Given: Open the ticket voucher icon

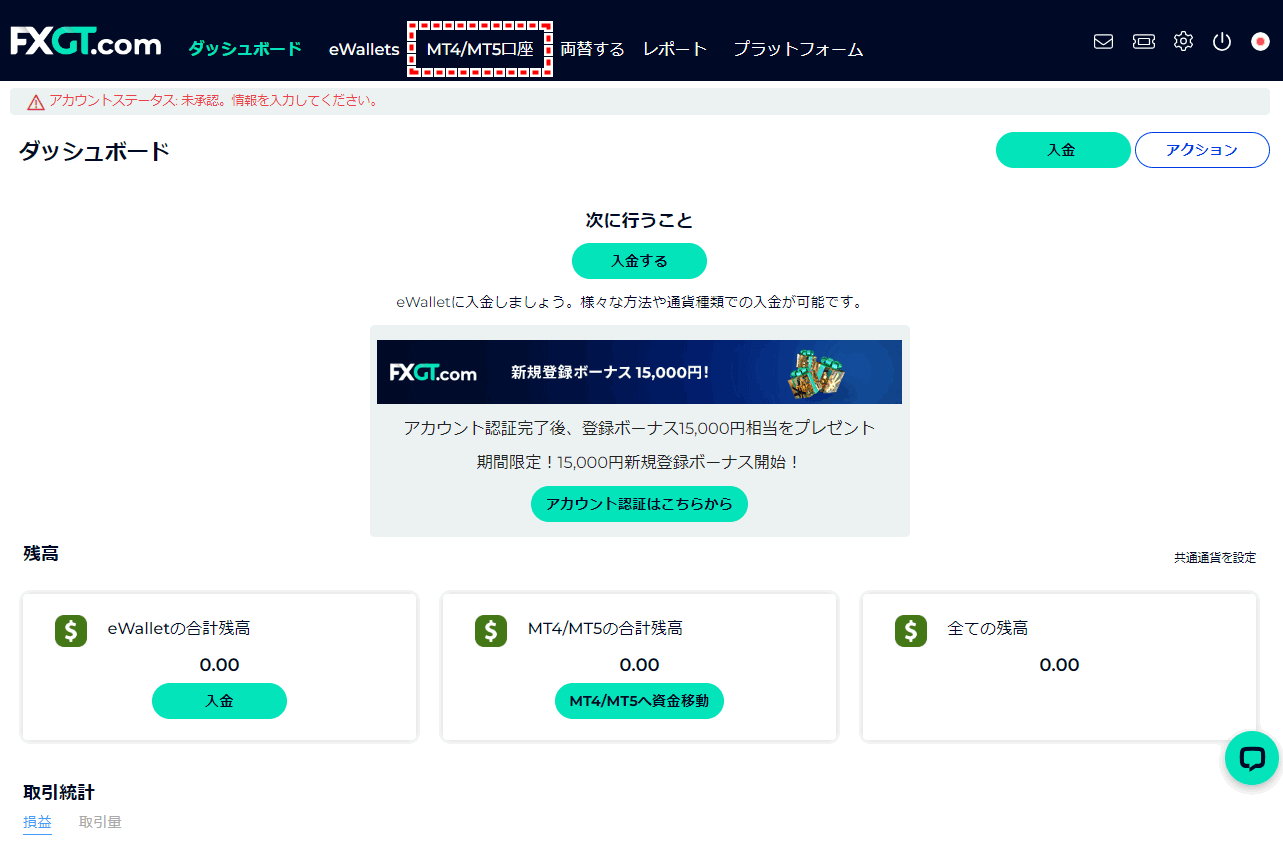Looking at the screenshot, I should click(1144, 42).
